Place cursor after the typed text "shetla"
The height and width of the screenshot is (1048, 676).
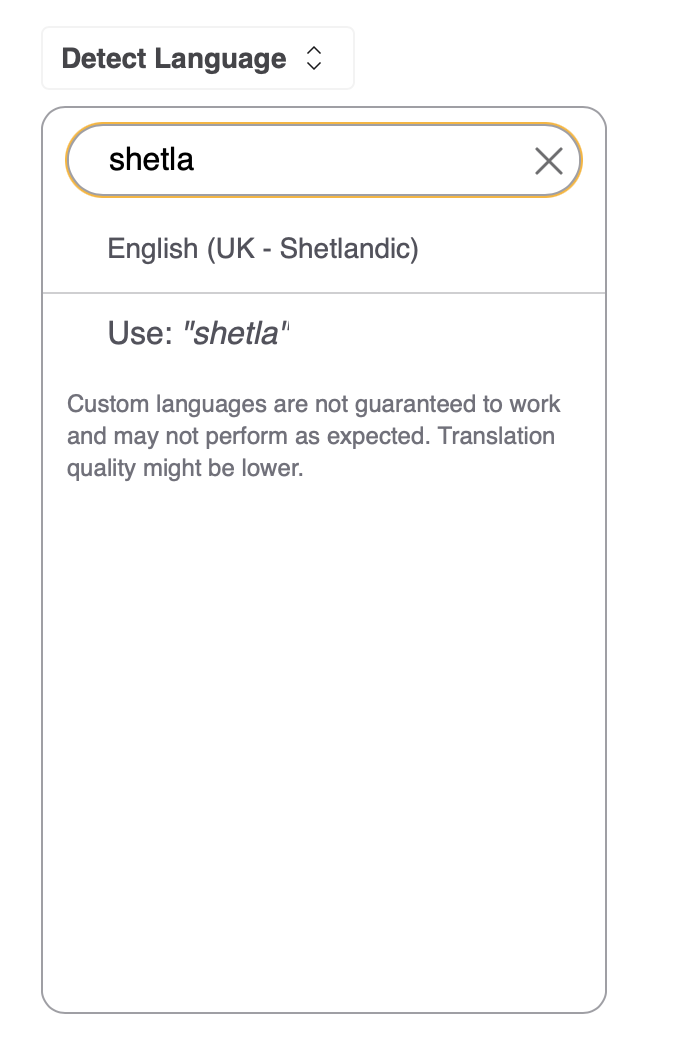(196, 161)
